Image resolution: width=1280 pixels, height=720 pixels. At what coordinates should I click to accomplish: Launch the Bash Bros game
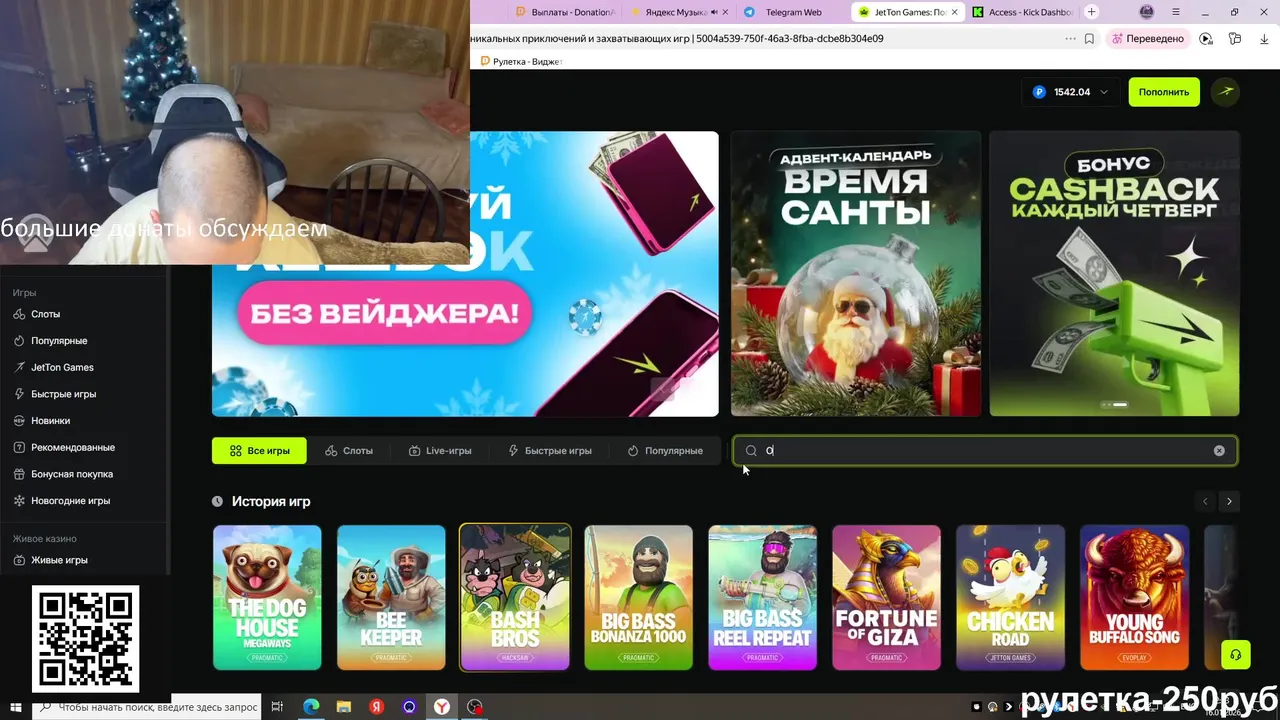tap(515, 597)
